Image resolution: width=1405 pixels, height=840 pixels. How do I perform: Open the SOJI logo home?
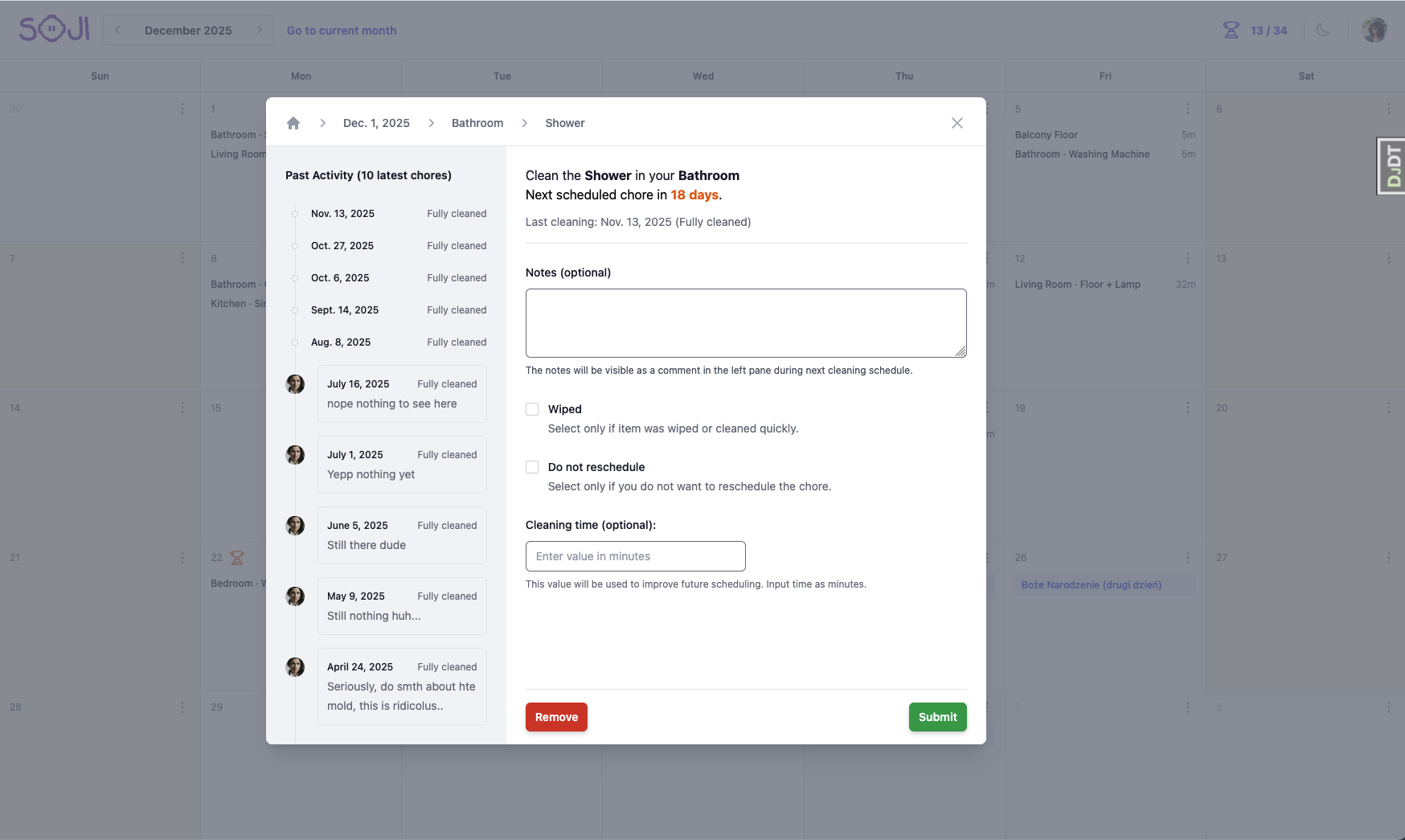tap(54, 30)
